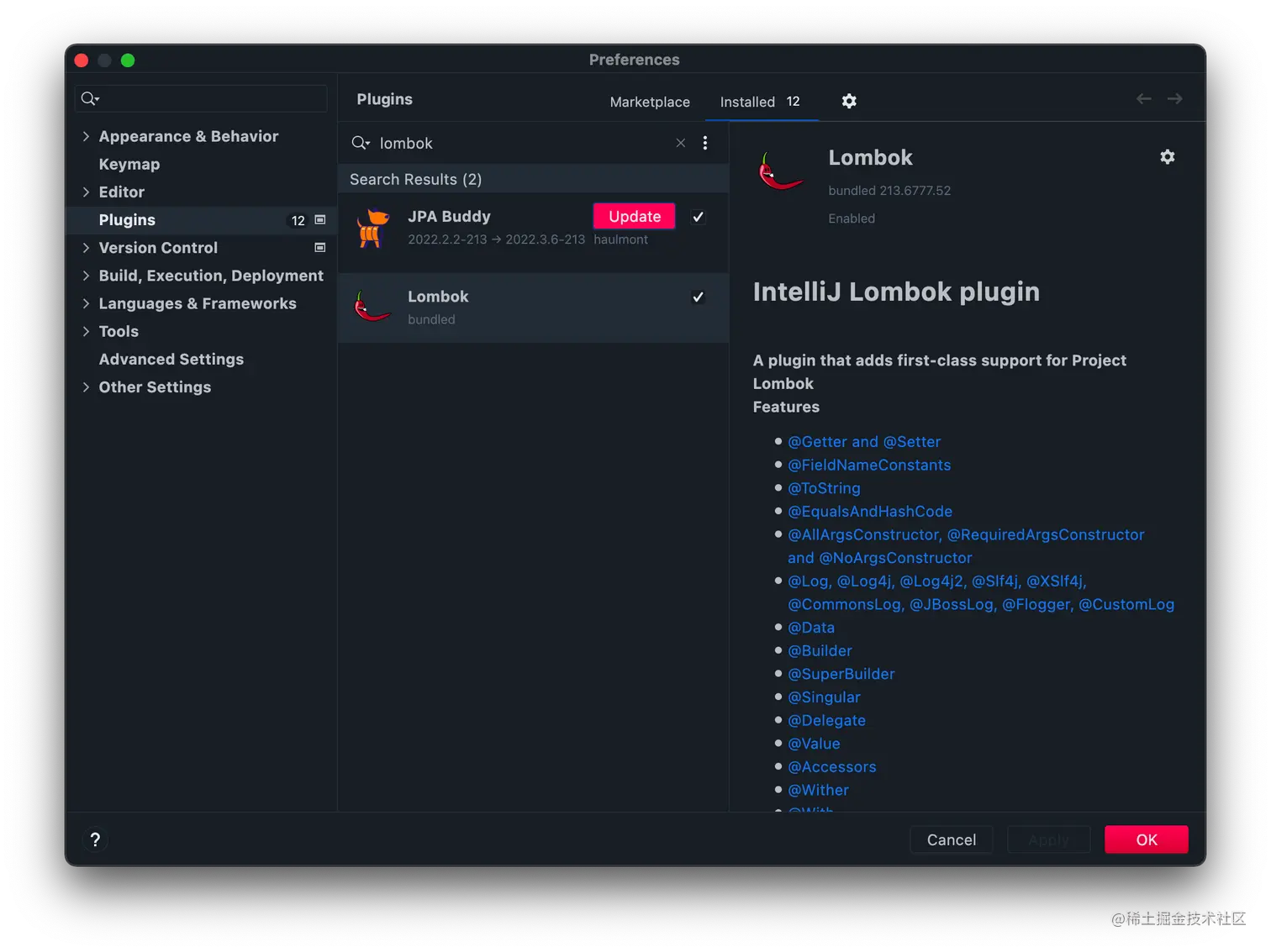The height and width of the screenshot is (952, 1271).
Task: Expand the Version Control node
Action: point(86,248)
